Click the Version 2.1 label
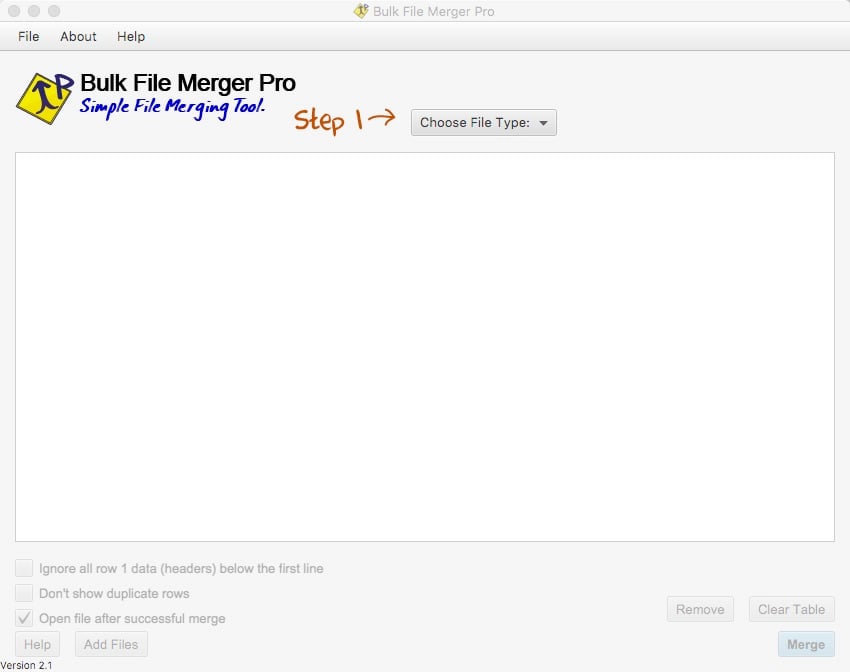 click(26, 665)
